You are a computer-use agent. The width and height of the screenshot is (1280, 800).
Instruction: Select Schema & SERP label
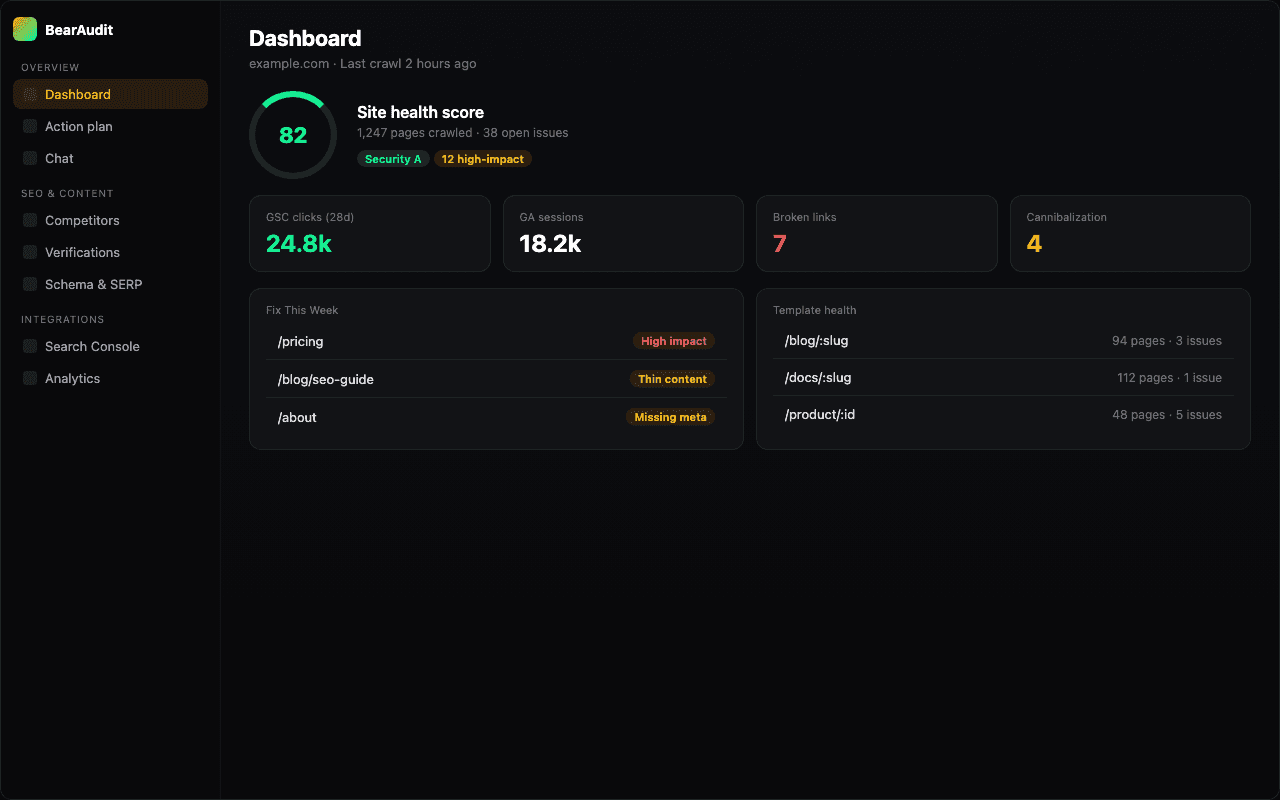[x=94, y=284]
